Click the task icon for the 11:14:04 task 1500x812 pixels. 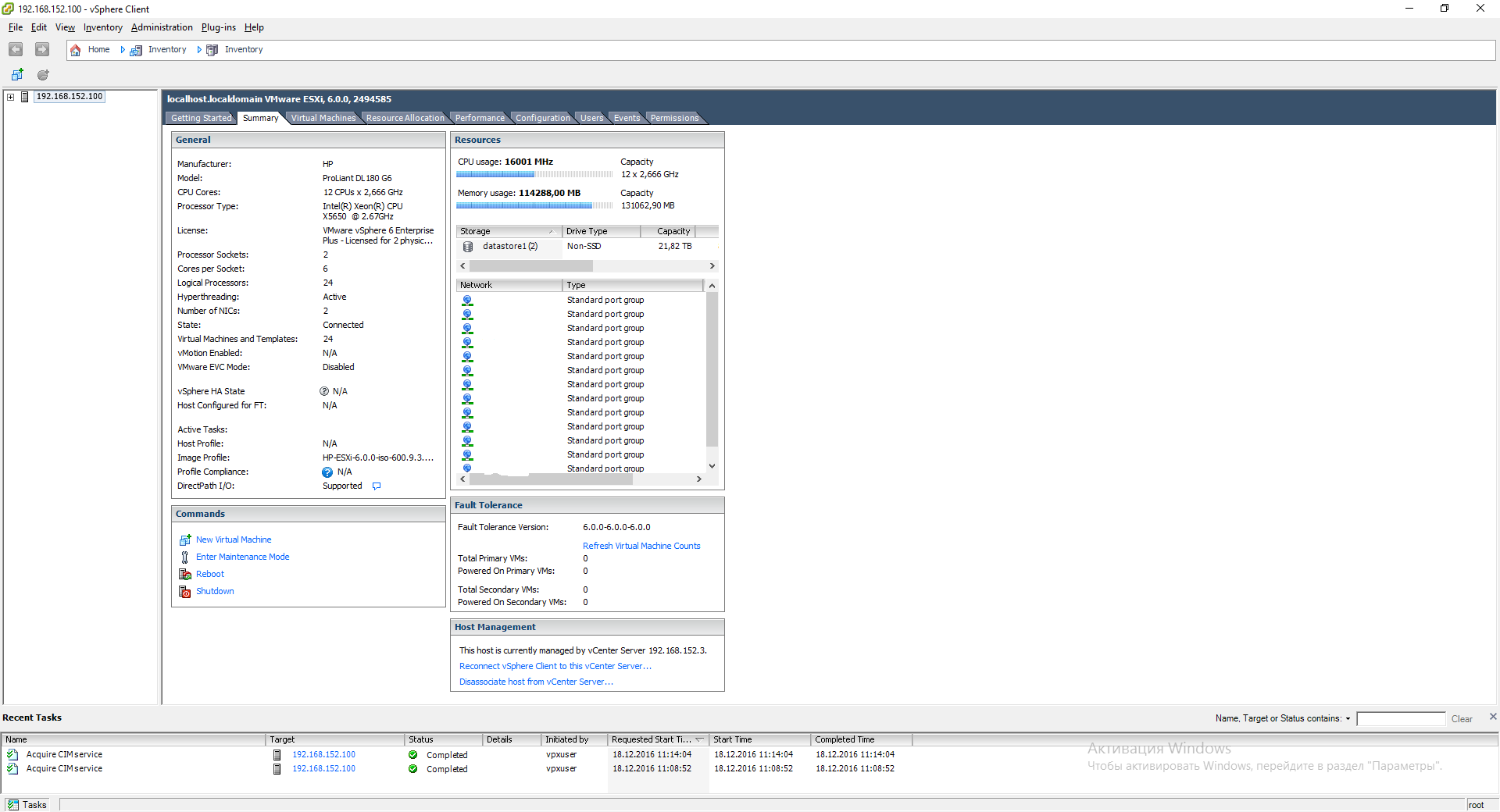coord(12,755)
